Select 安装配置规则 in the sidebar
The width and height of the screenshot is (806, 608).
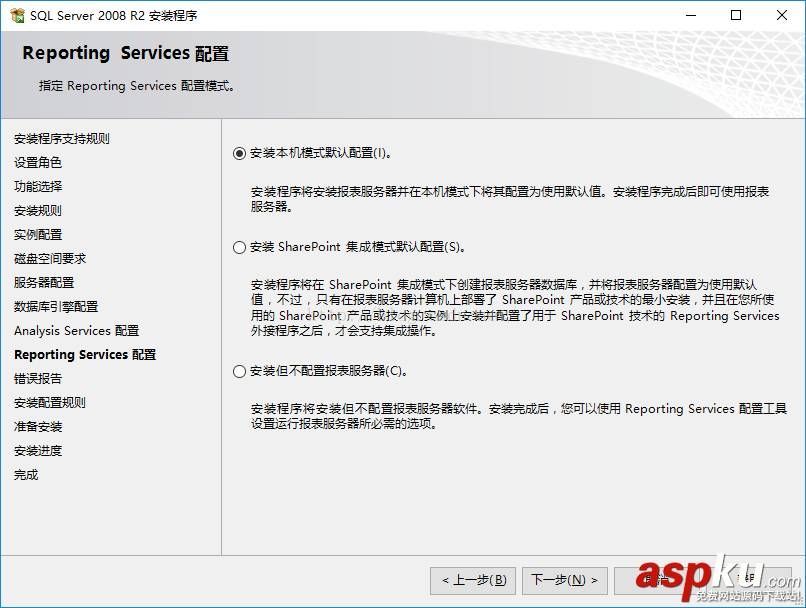click(50, 402)
